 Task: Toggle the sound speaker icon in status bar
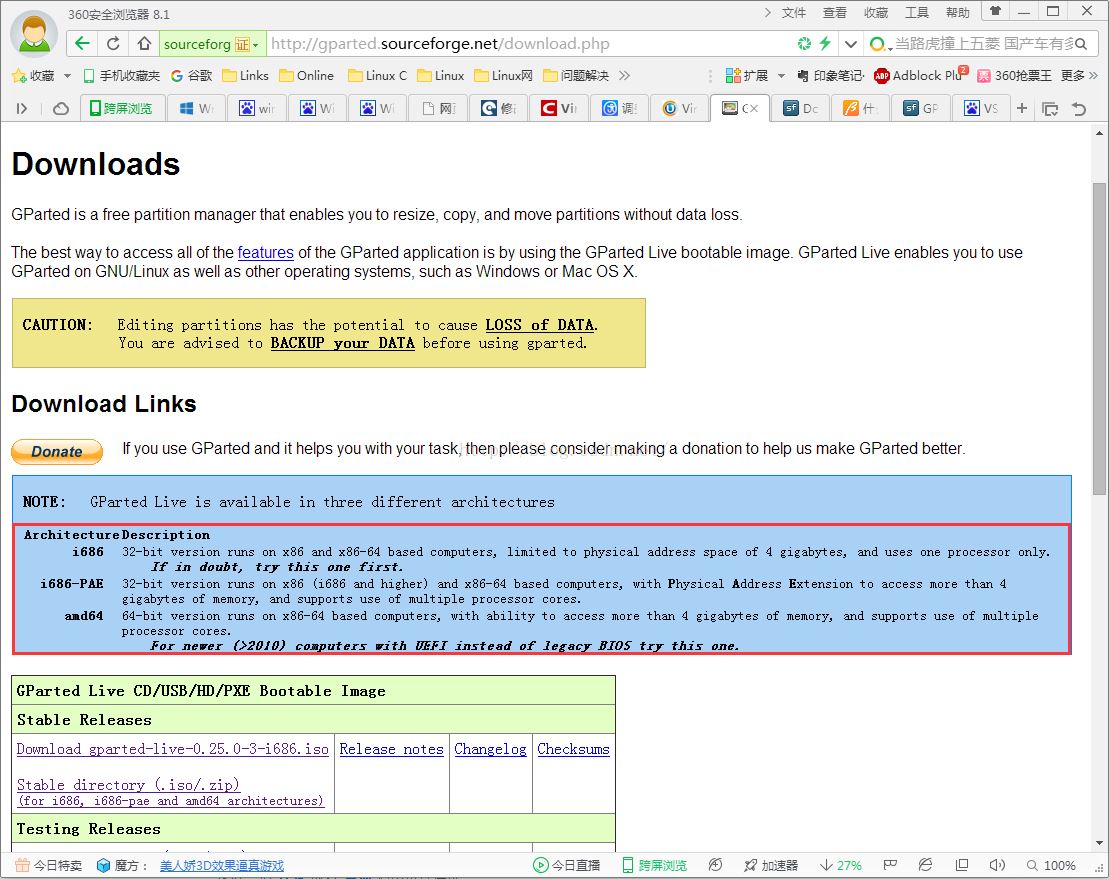click(997, 865)
